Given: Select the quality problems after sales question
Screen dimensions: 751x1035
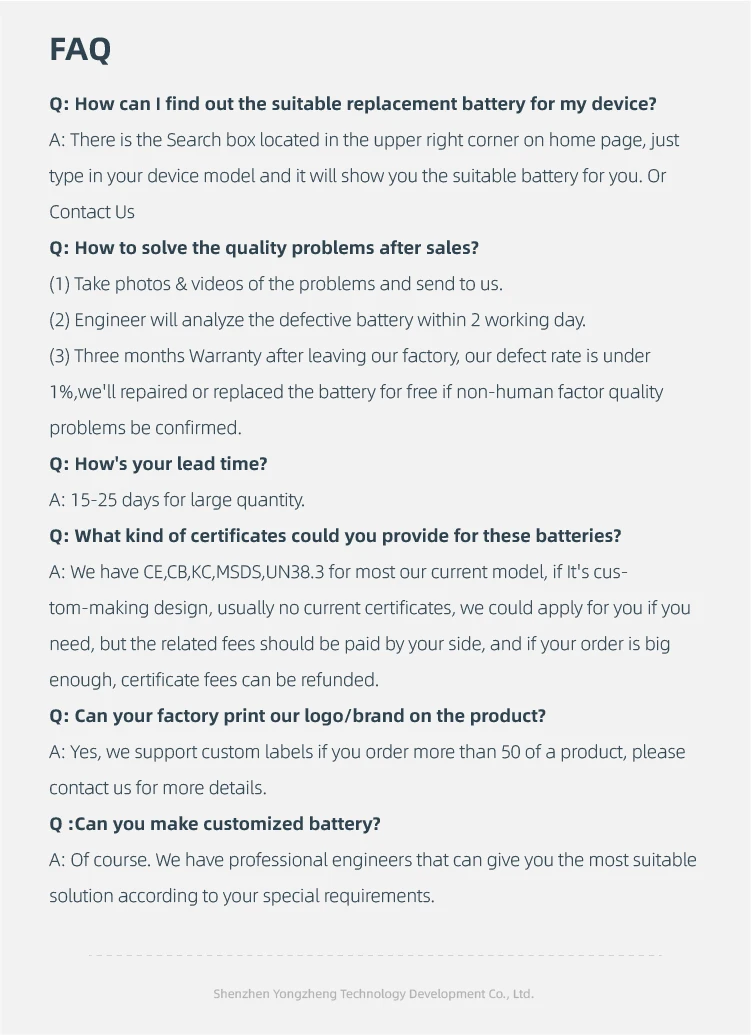Looking at the screenshot, I should pyautogui.click(x=264, y=248).
